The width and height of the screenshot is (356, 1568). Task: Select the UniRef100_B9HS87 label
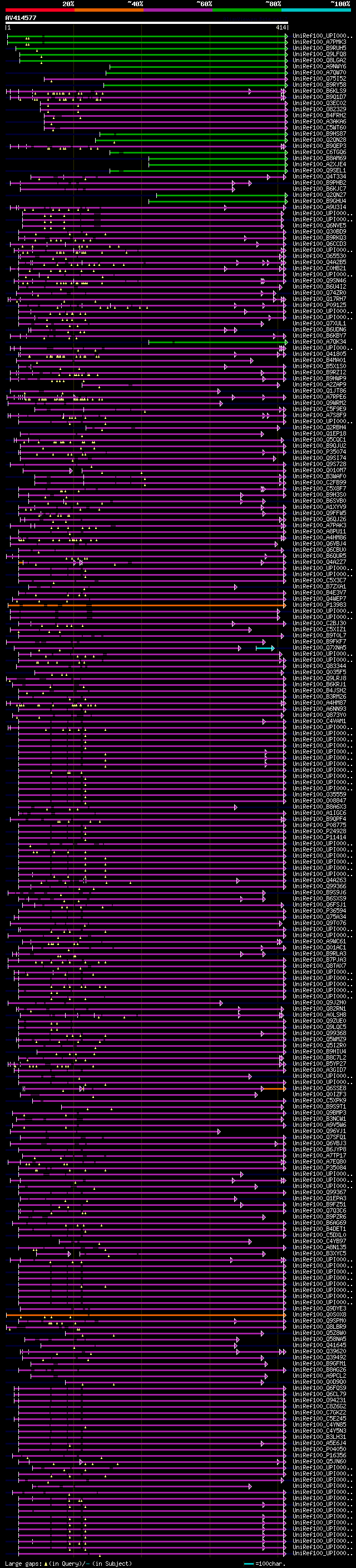[319, 133]
